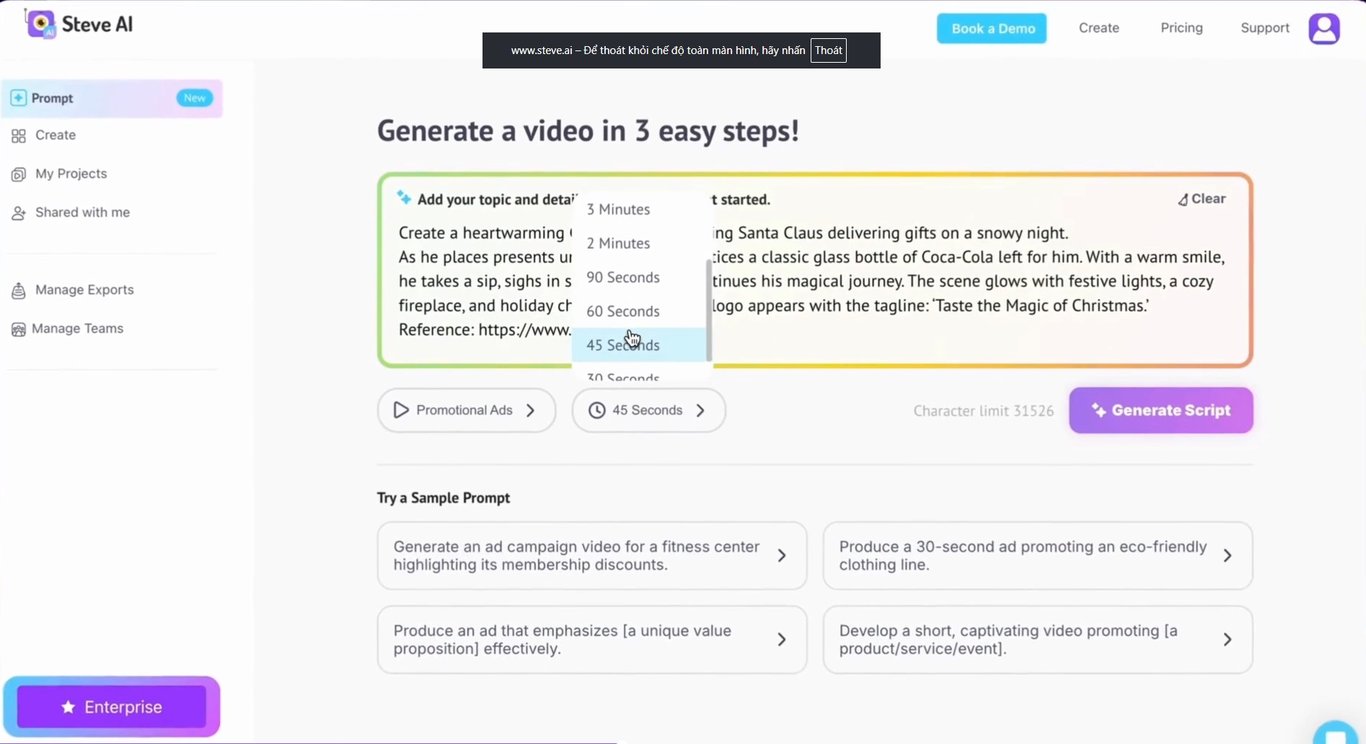Click the Steve AI logo
The width and height of the screenshot is (1366, 744).
78,24
